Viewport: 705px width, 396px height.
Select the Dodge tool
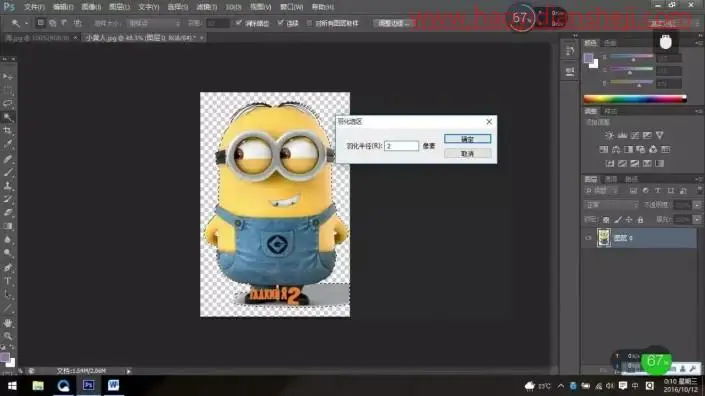click(x=8, y=253)
